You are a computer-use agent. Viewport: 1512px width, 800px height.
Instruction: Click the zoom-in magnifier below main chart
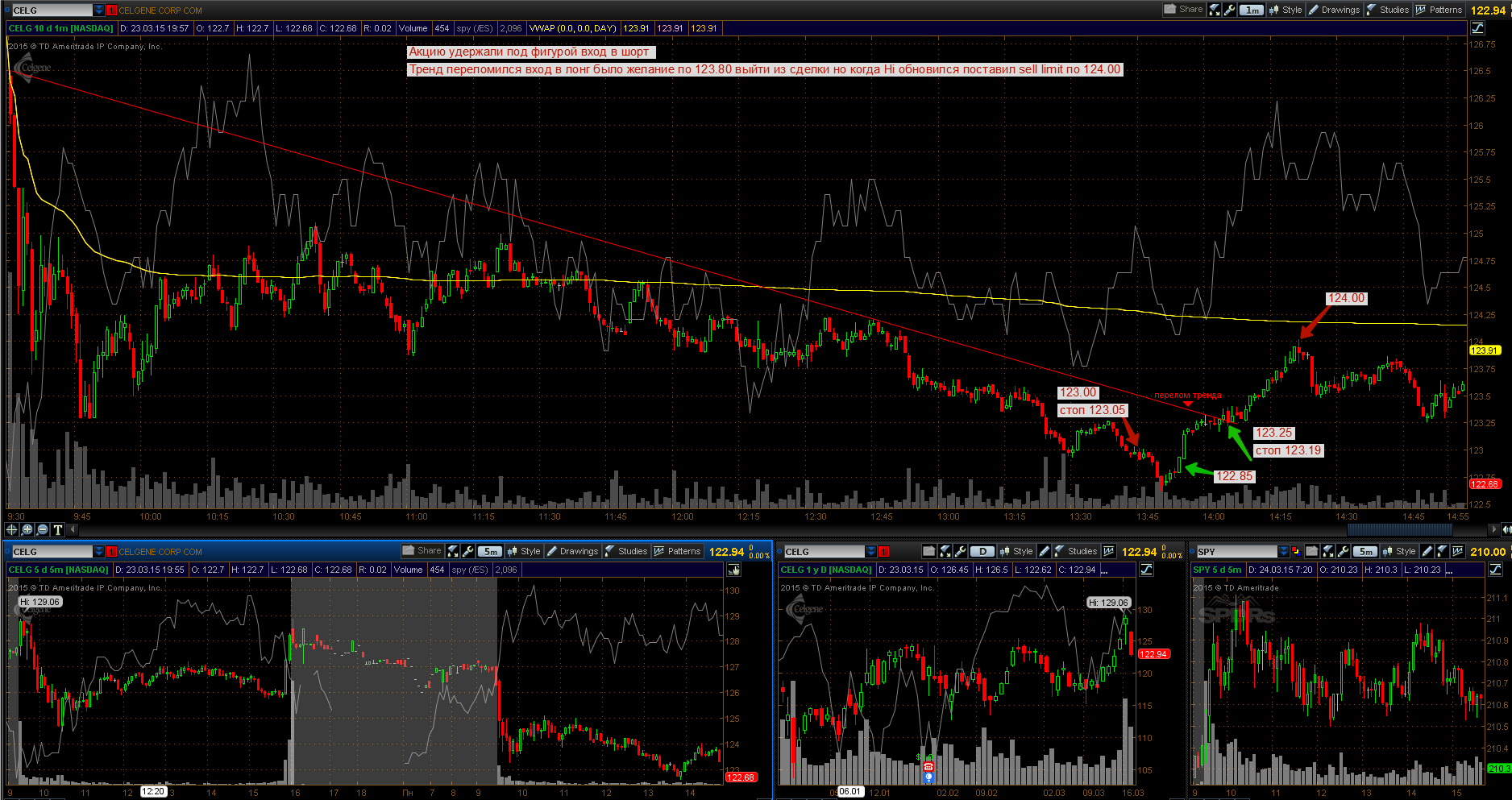(x=27, y=529)
